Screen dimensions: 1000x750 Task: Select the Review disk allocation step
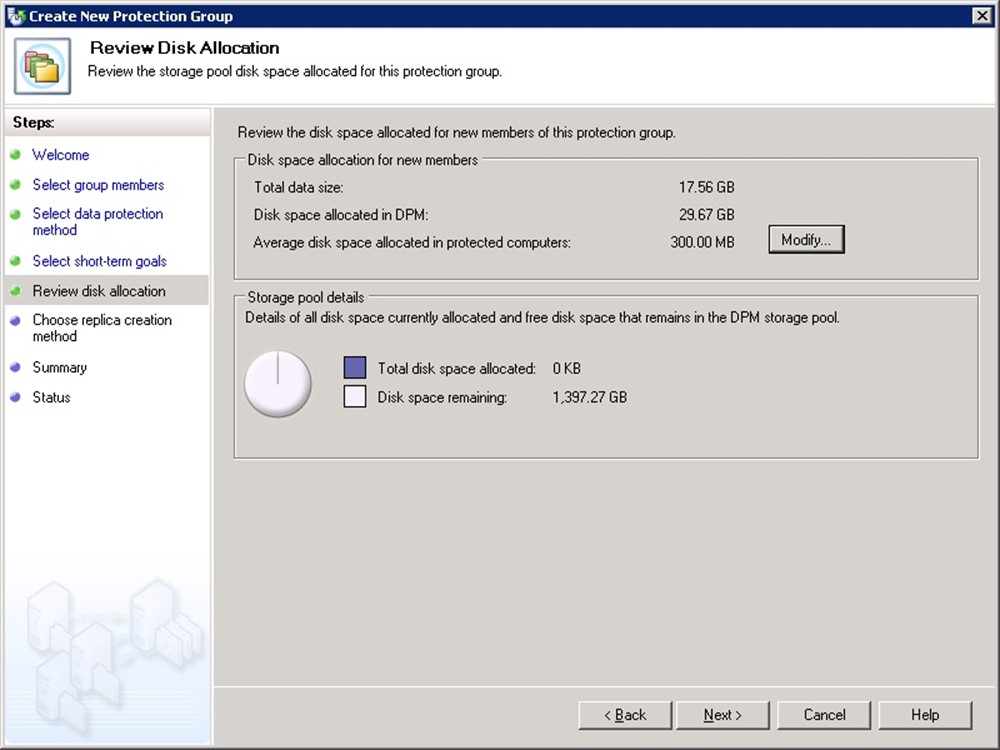(99, 291)
